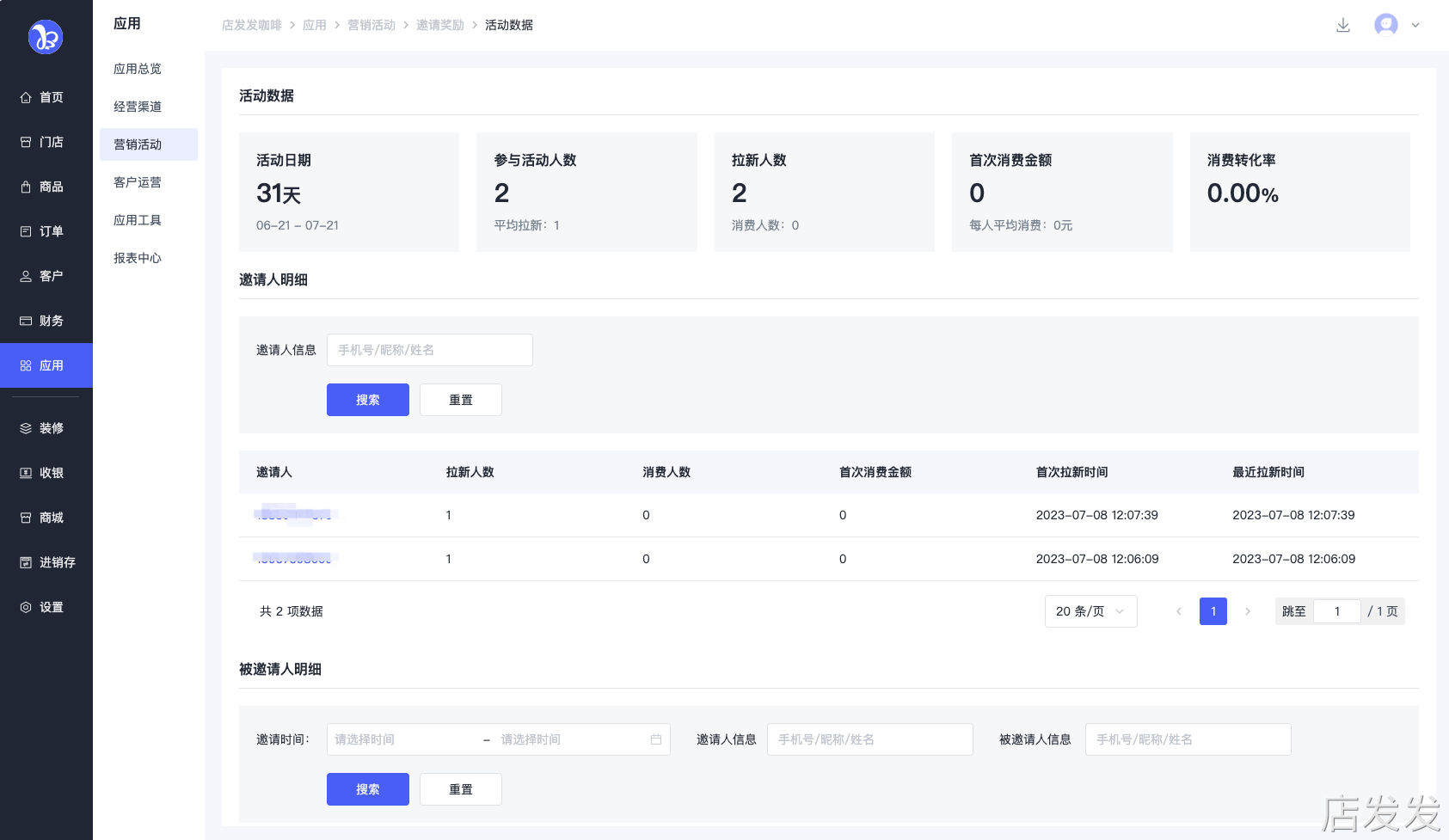Screen dimensions: 1449x840
Task: Open the 20 条/页 page size dropdown
Action: pos(1091,611)
